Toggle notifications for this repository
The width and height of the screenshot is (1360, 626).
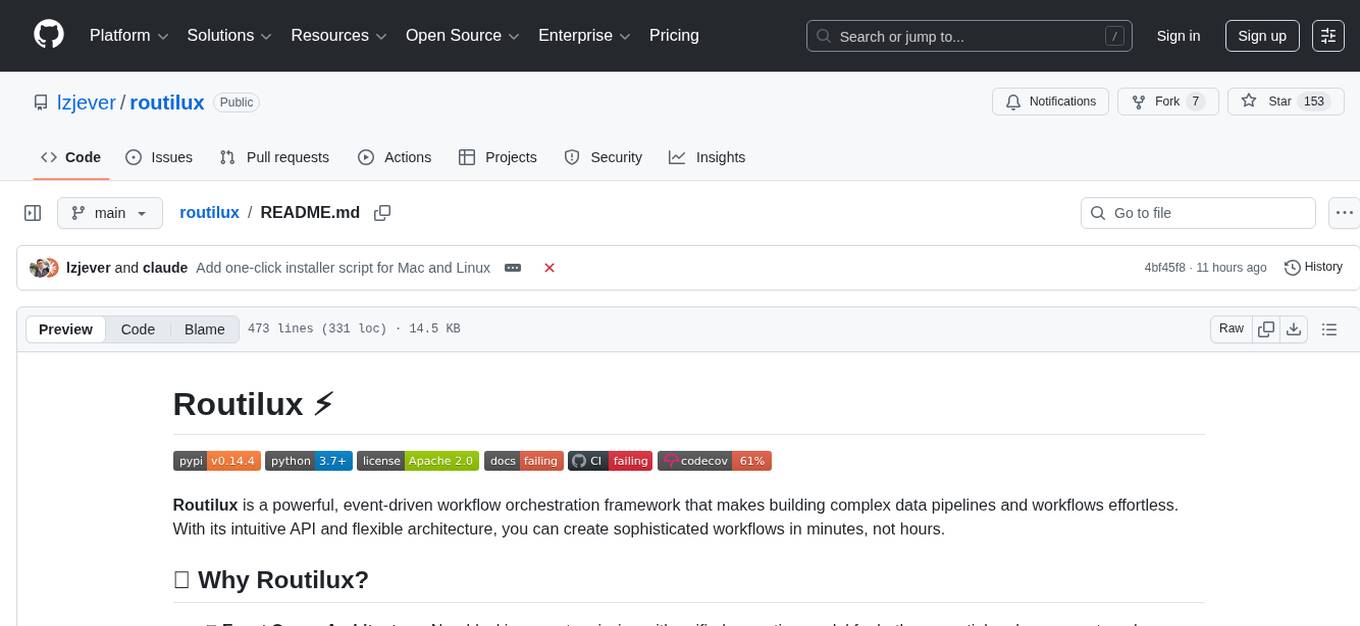[x=1050, y=101]
